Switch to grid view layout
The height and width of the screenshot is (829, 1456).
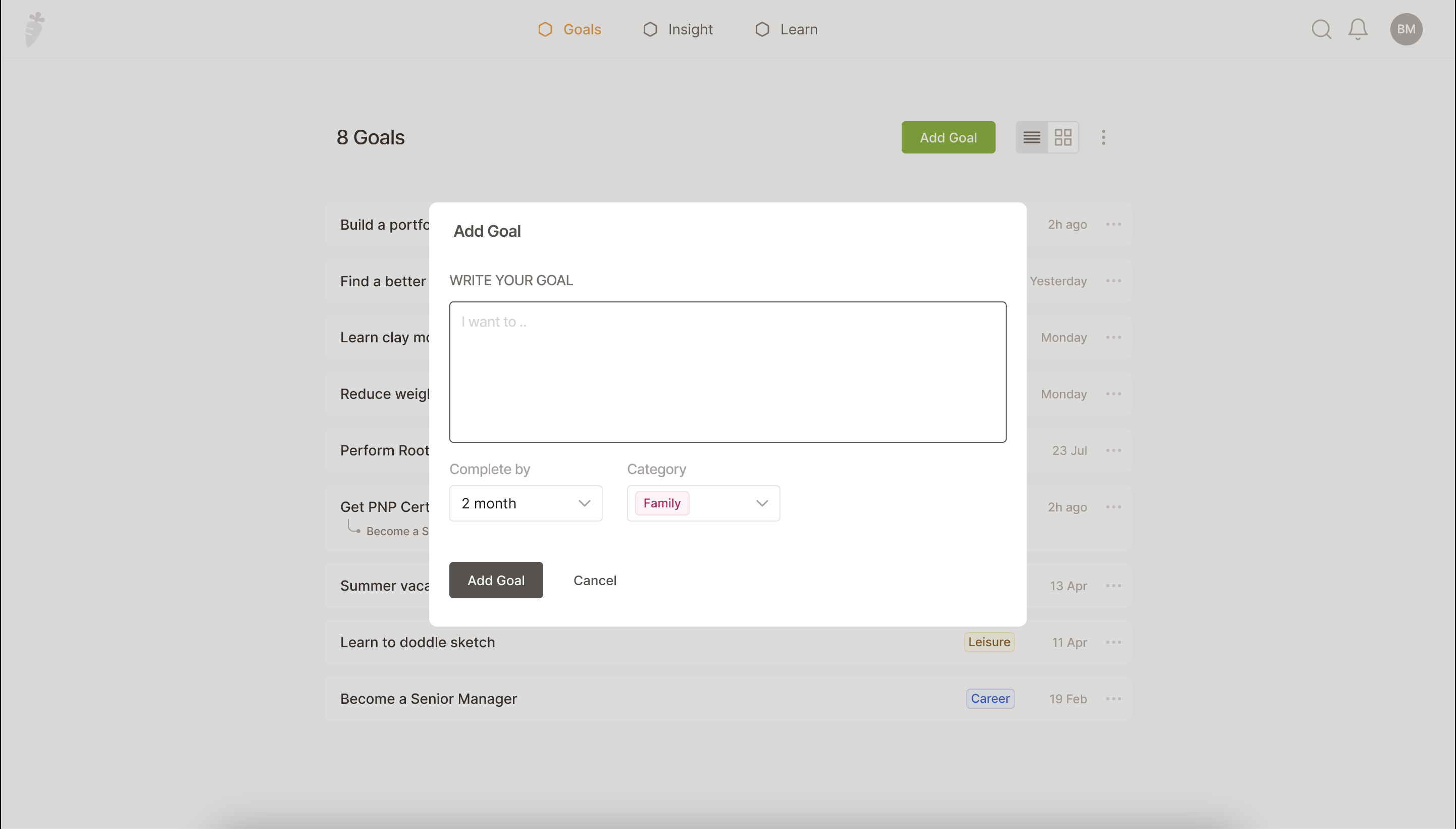pos(1063,137)
